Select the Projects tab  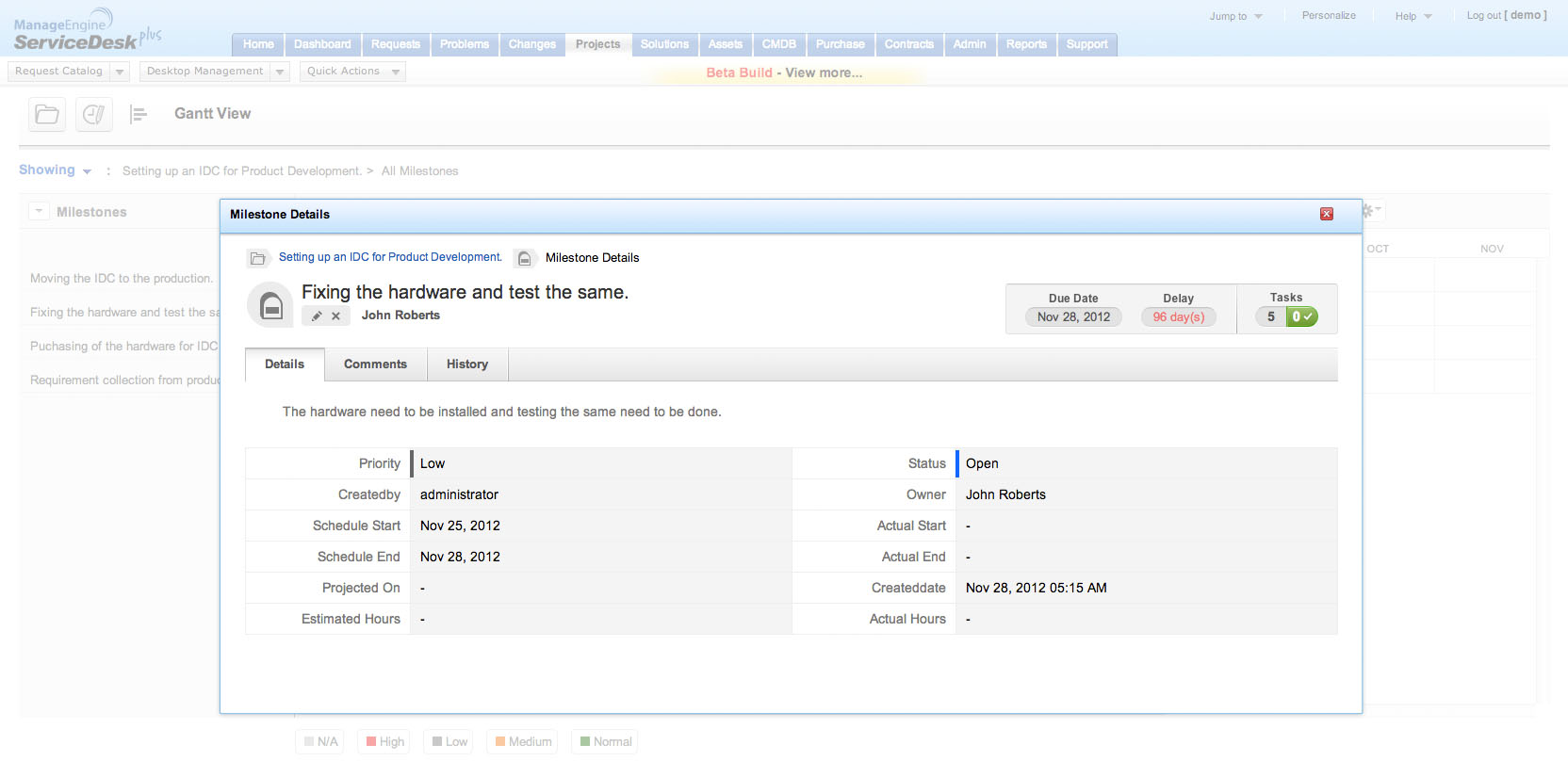[x=598, y=44]
